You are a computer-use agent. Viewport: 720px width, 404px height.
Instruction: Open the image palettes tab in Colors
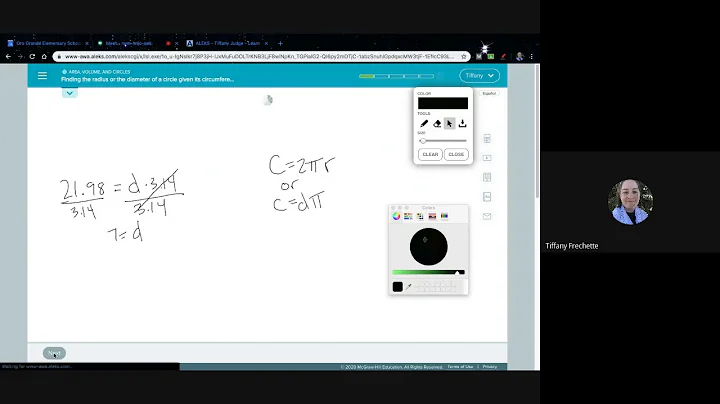(432, 216)
